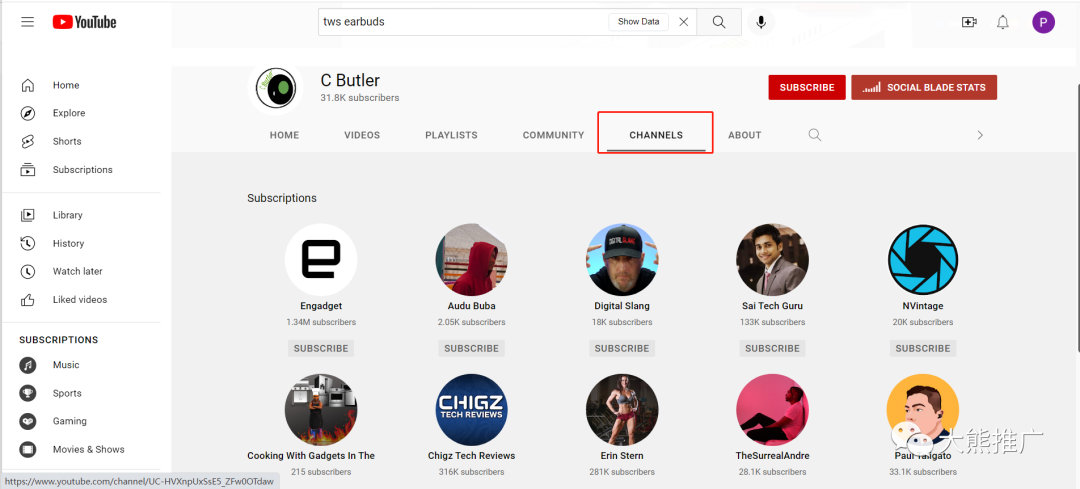1080x489 pixels.
Task: Subscribe to Engadget
Action: [x=321, y=348]
